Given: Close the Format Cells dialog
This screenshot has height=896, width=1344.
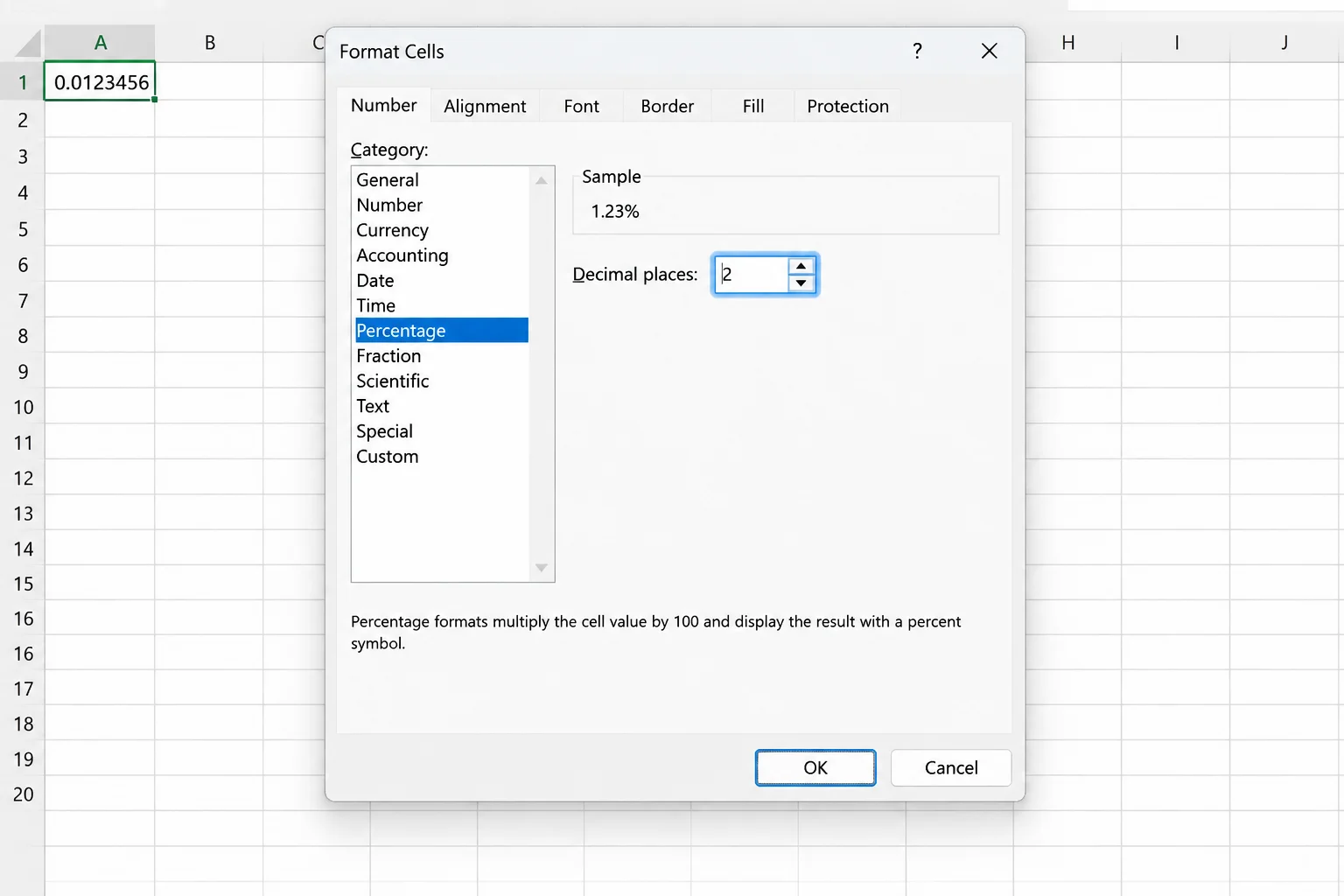Looking at the screenshot, I should pyautogui.click(x=990, y=51).
